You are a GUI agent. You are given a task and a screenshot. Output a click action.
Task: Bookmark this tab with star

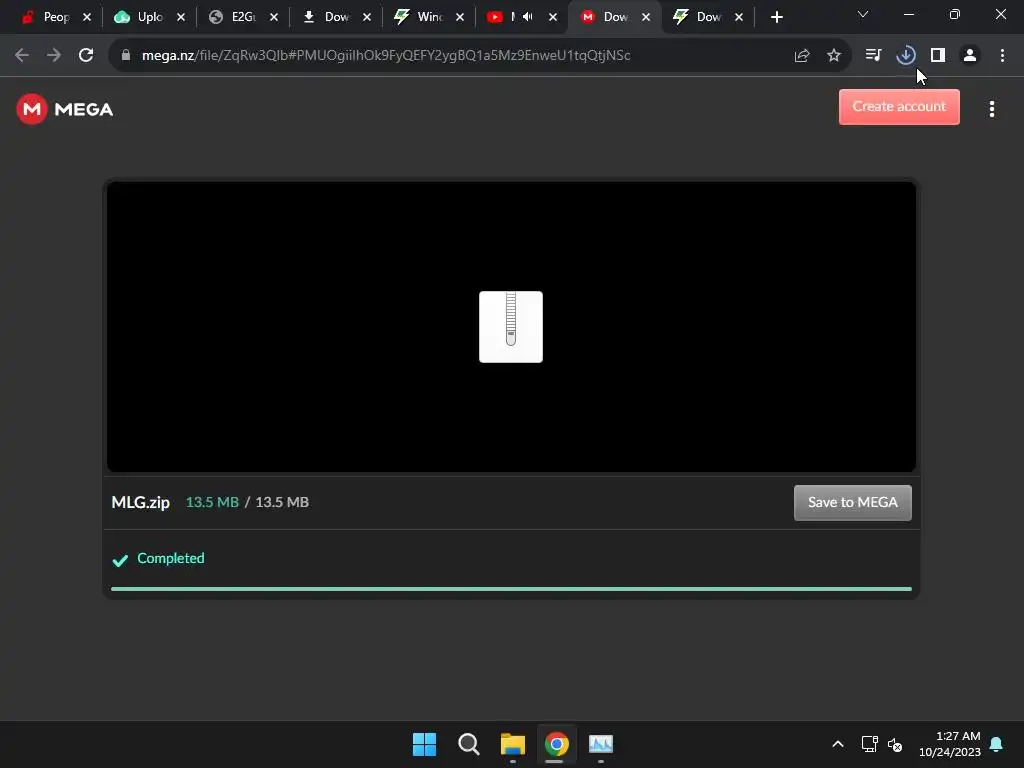pyautogui.click(x=834, y=56)
